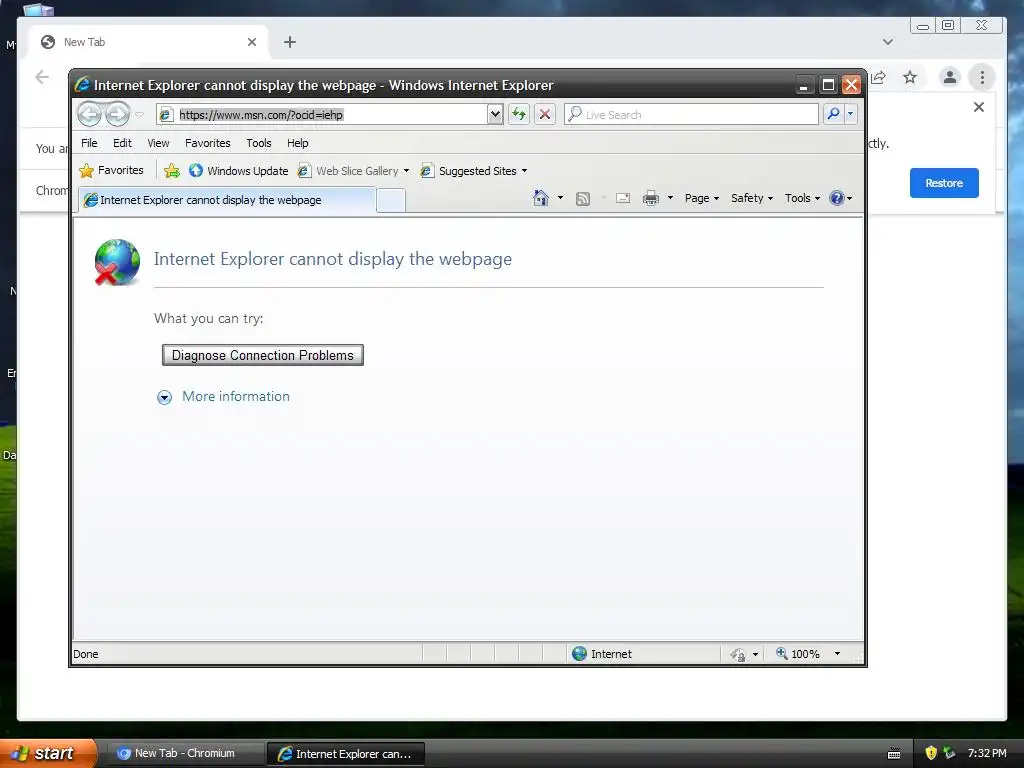Viewport: 1024px width, 768px height.
Task: Click the RSS feeds icon
Action: (x=583, y=199)
